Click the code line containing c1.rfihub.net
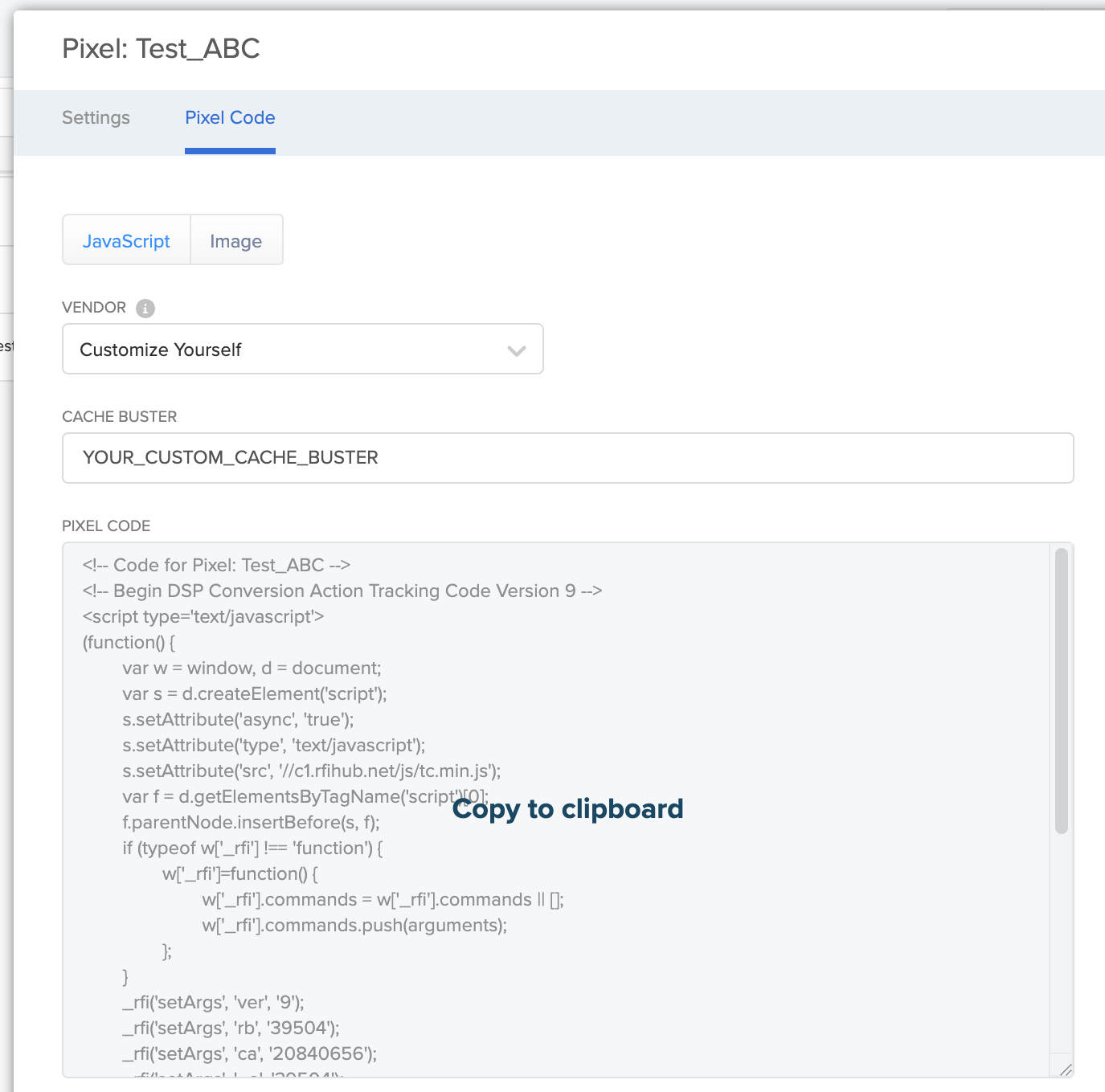Screen dimensions: 1105x1092 coord(311,771)
